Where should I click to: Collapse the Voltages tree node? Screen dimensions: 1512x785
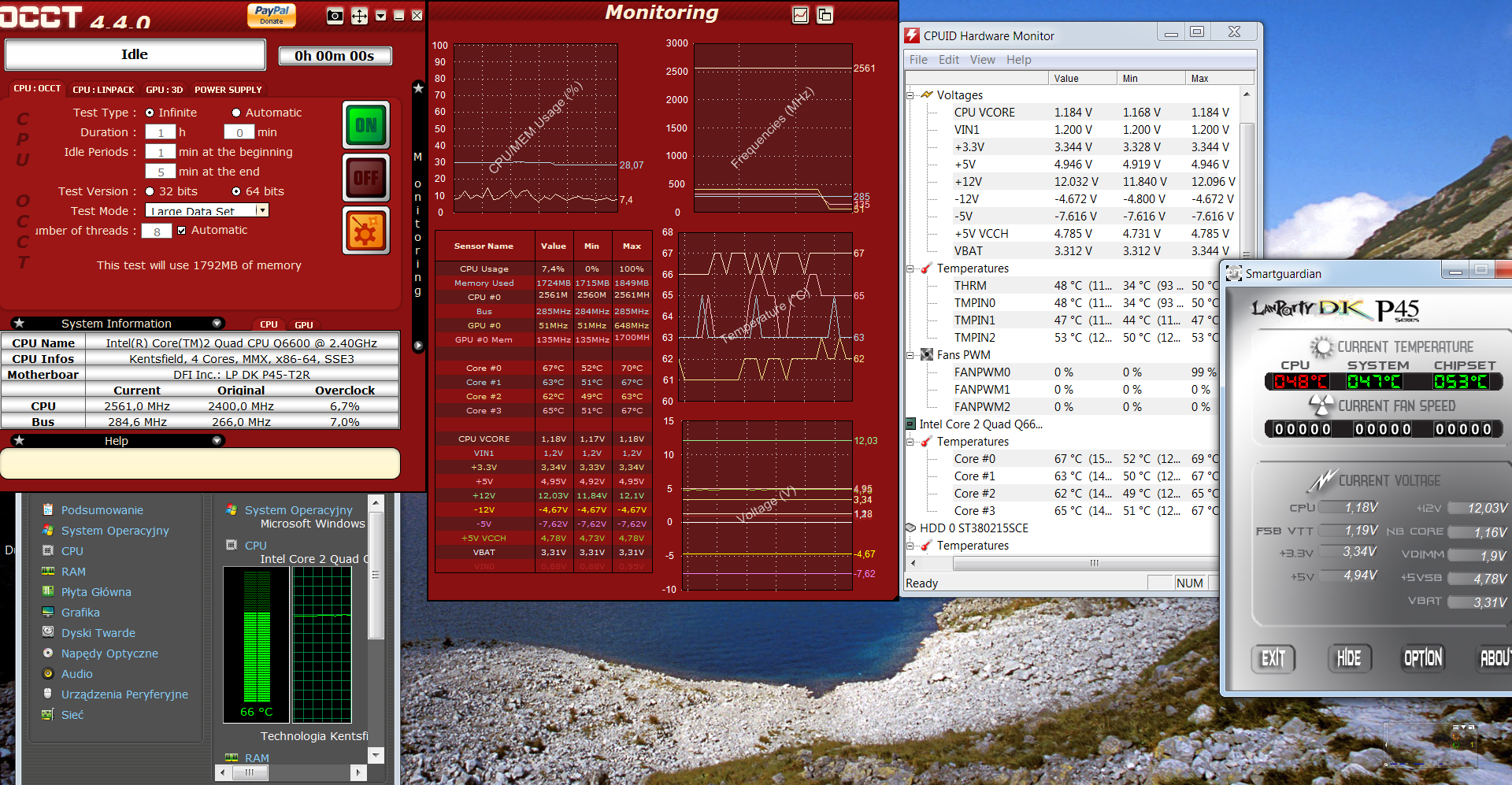pos(910,95)
